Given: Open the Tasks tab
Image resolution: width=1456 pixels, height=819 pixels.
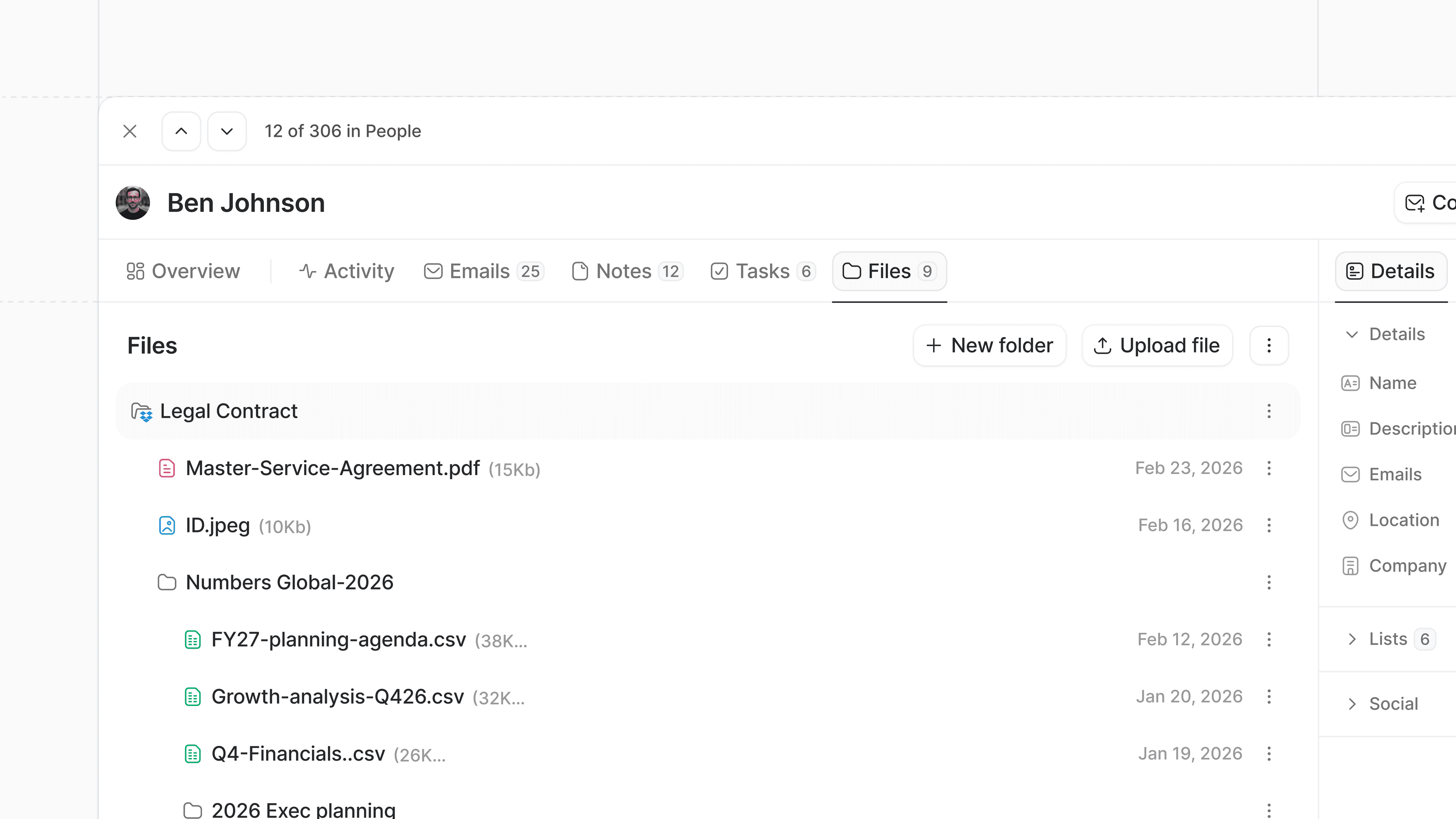Looking at the screenshot, I should pos(763,271).
